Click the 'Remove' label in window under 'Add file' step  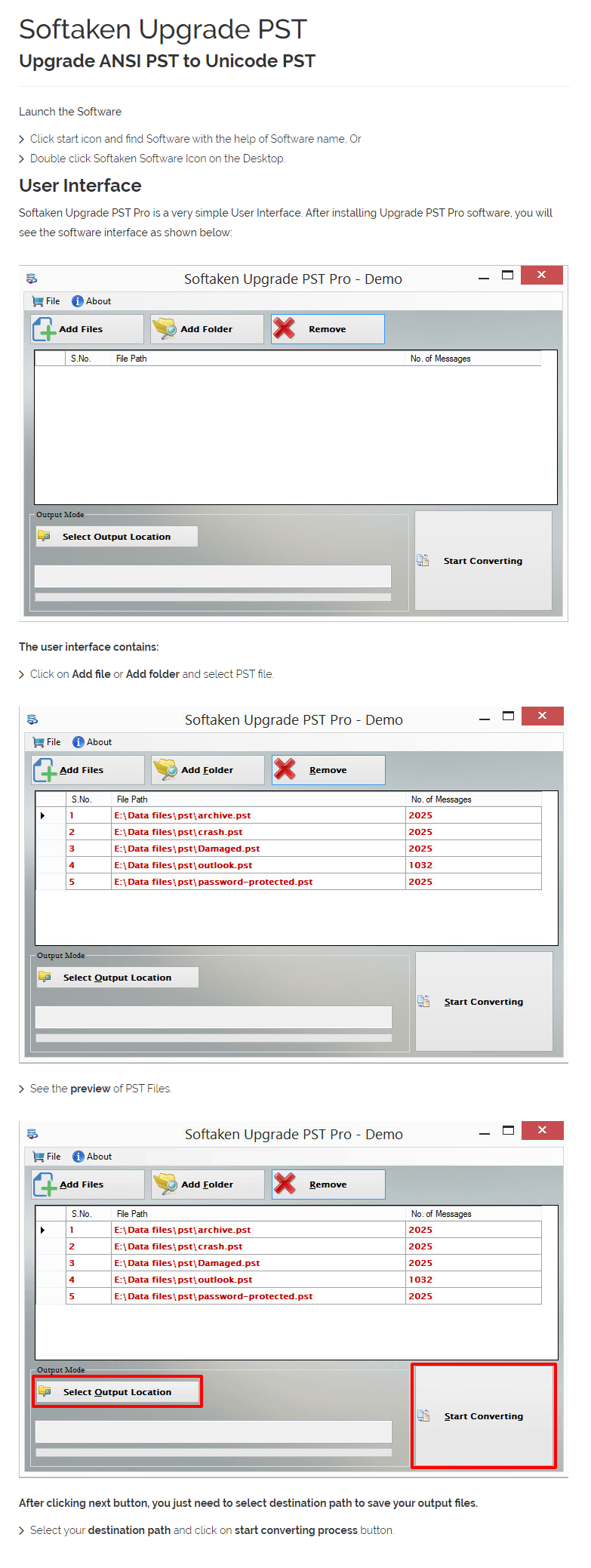pyautogui.click(x=328, y=770)
